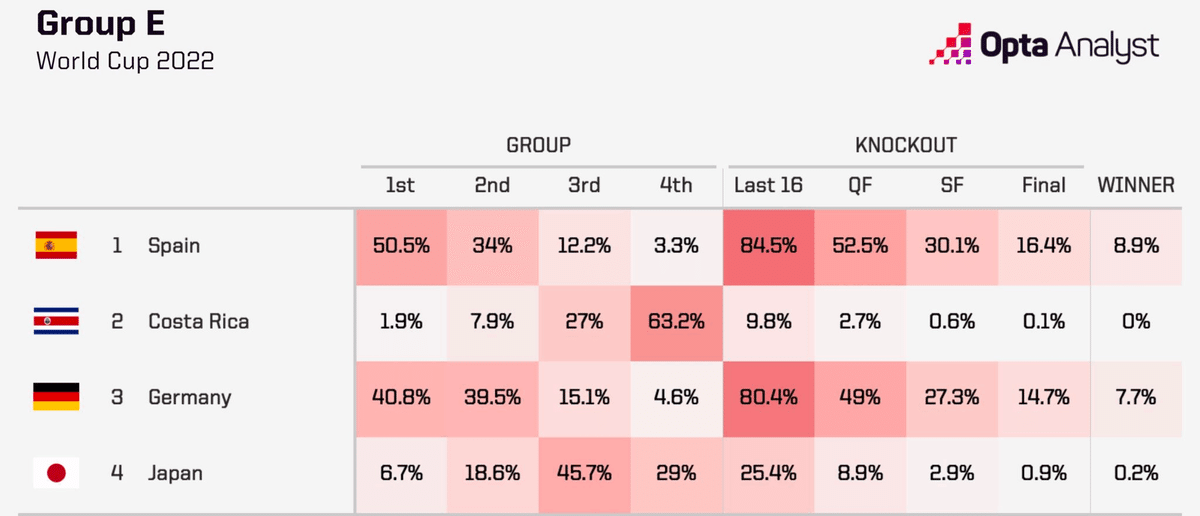Click Spain's 84.5% Last 16 cell
1200x516 pixels.
(x=768, y=245)
